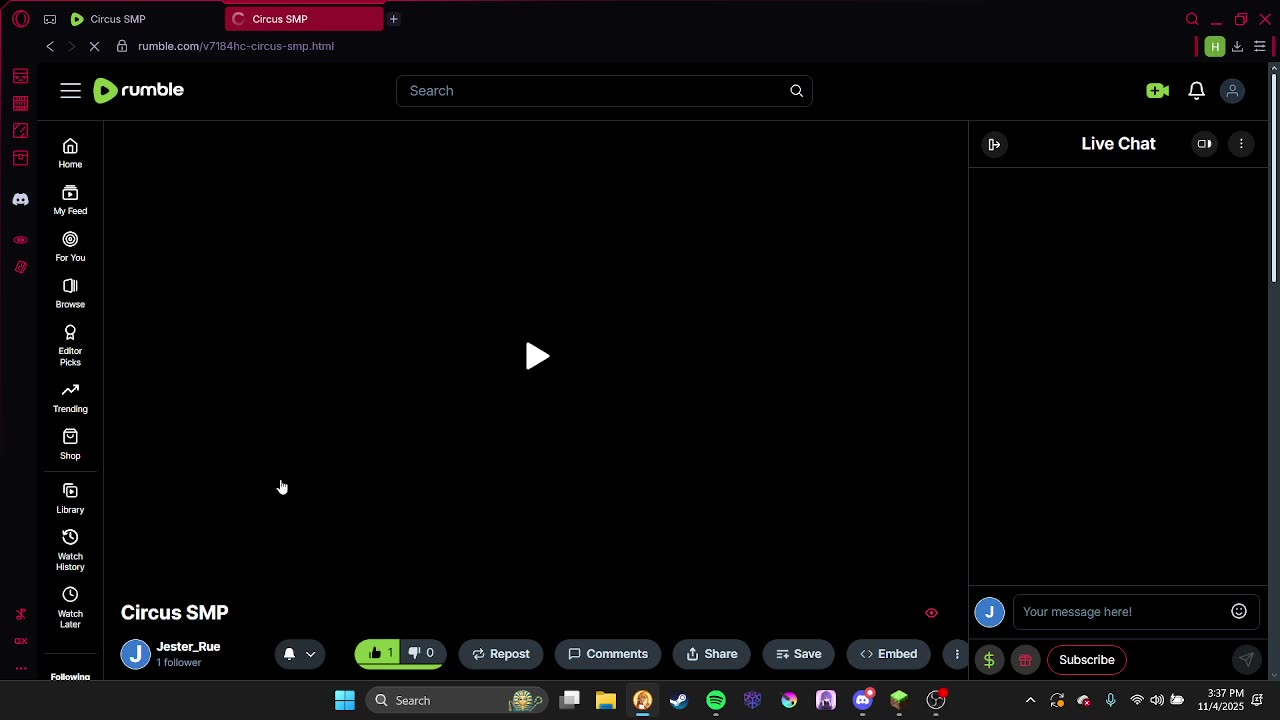Click the Windows taskbar Search box
This screenshot has width=1280, height=720.
click(x=457, y=700)
